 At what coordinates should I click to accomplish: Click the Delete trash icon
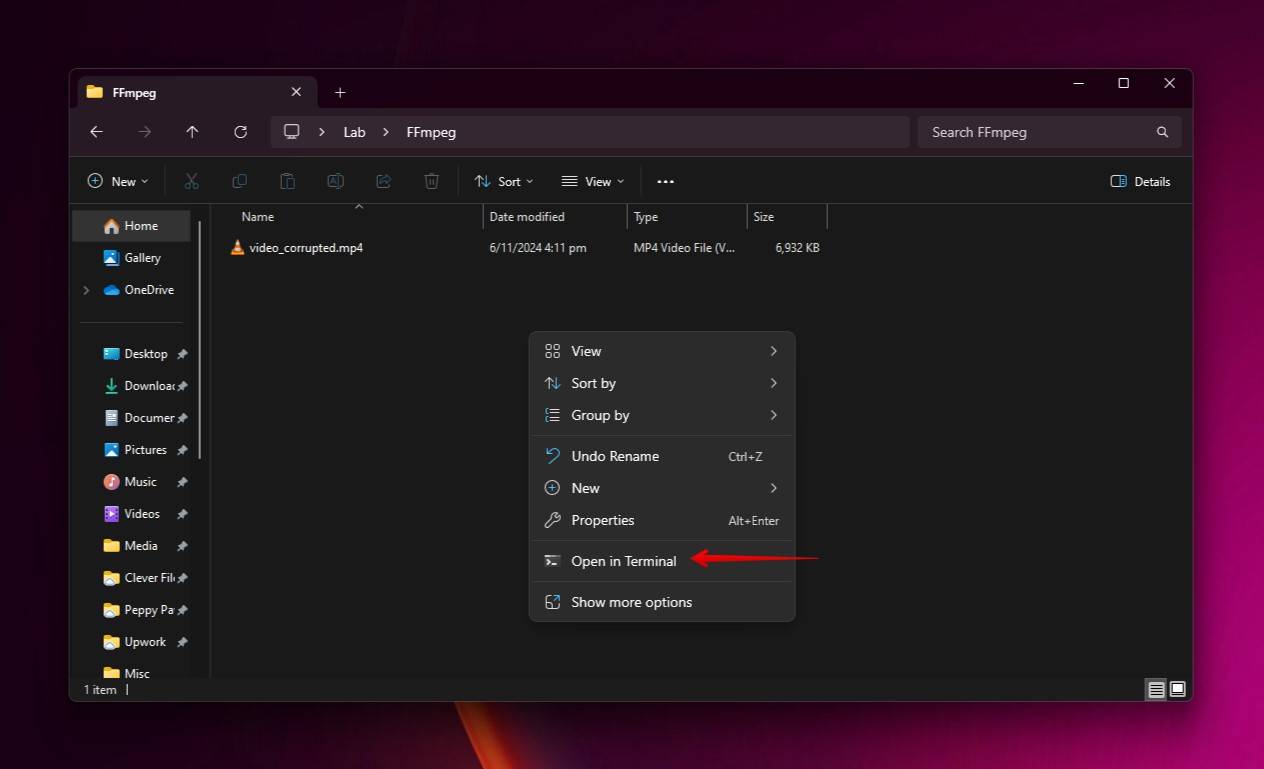tap(432, 181)
